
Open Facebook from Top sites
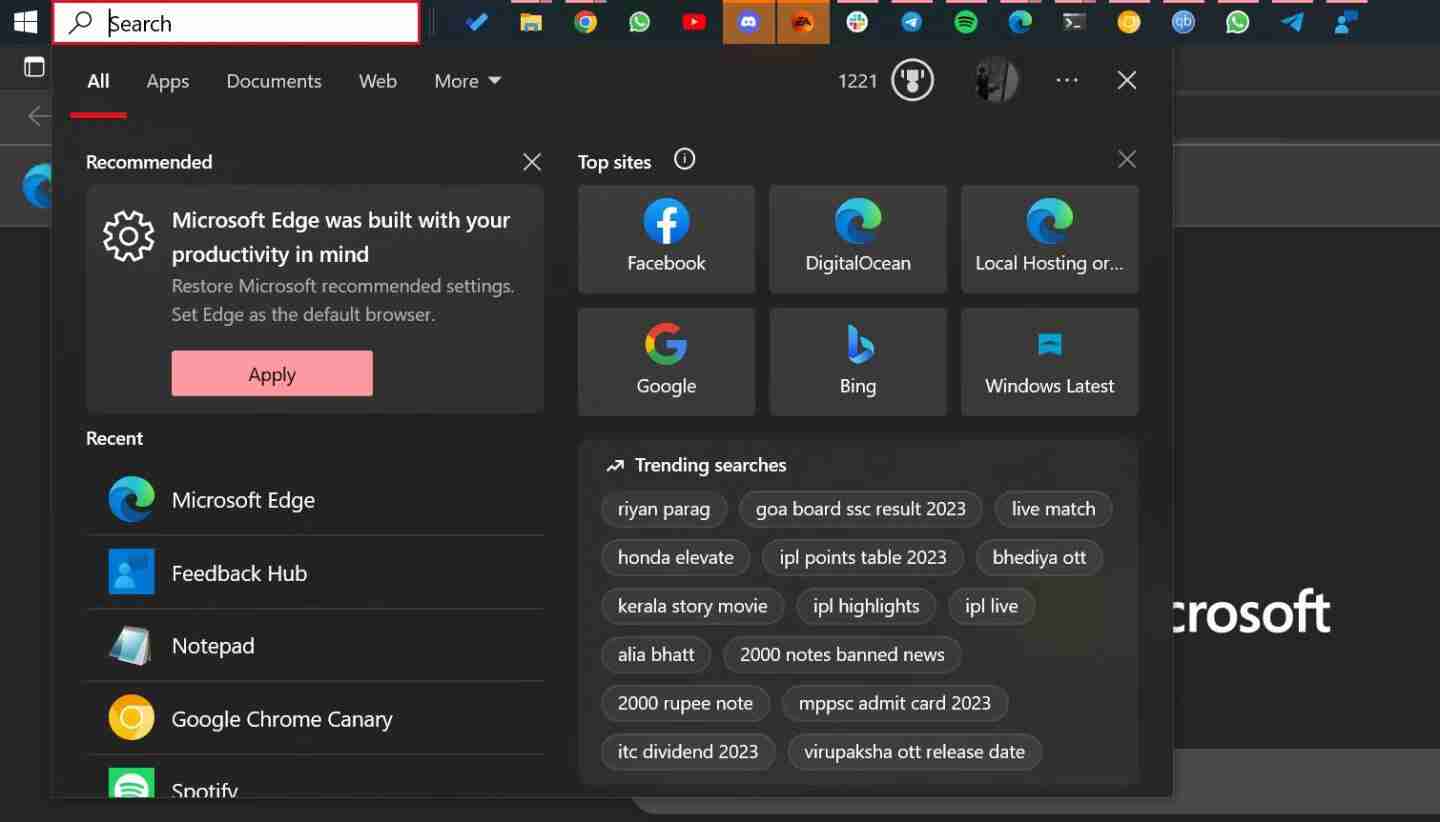666,238
